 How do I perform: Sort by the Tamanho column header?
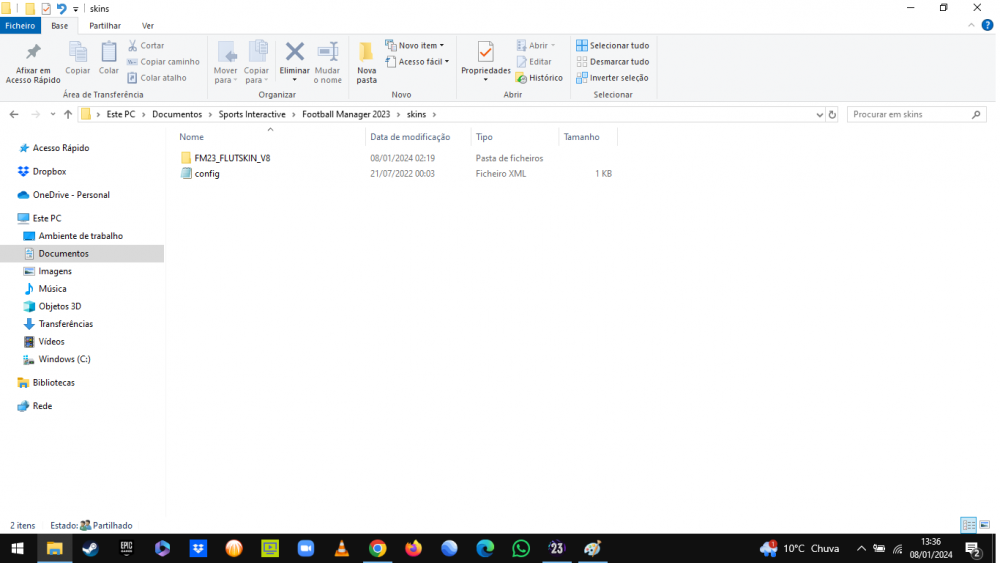581,137
